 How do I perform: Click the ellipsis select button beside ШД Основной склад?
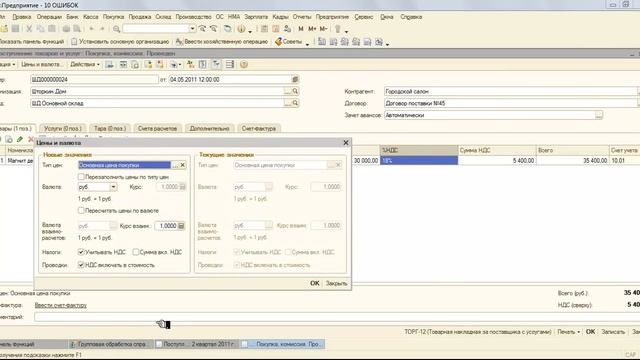pyautogui.click(x=288, y=103)
